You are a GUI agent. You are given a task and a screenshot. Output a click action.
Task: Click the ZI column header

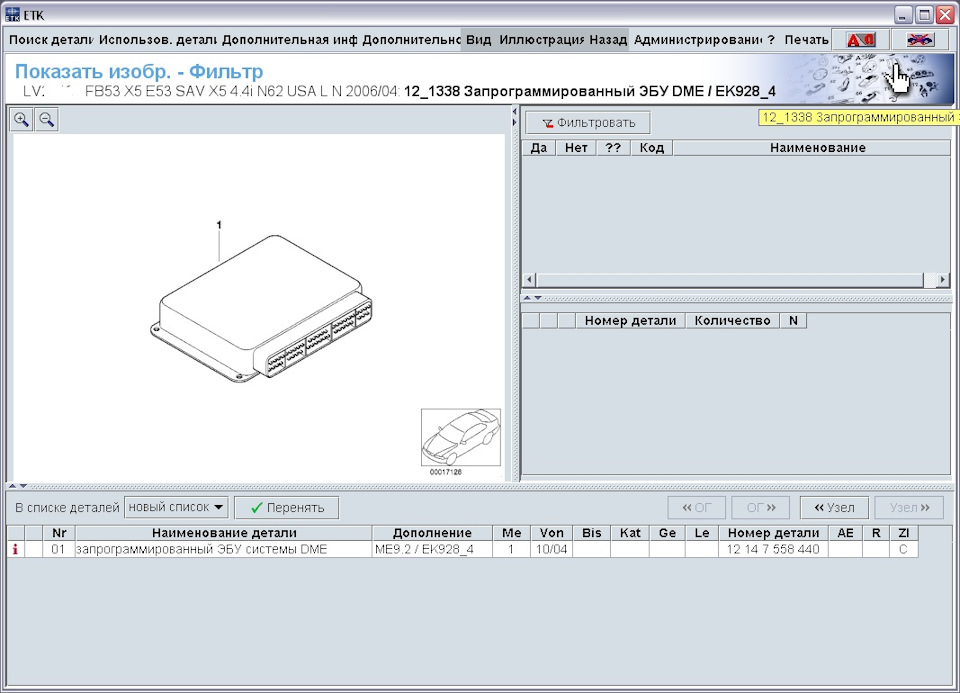904,533
